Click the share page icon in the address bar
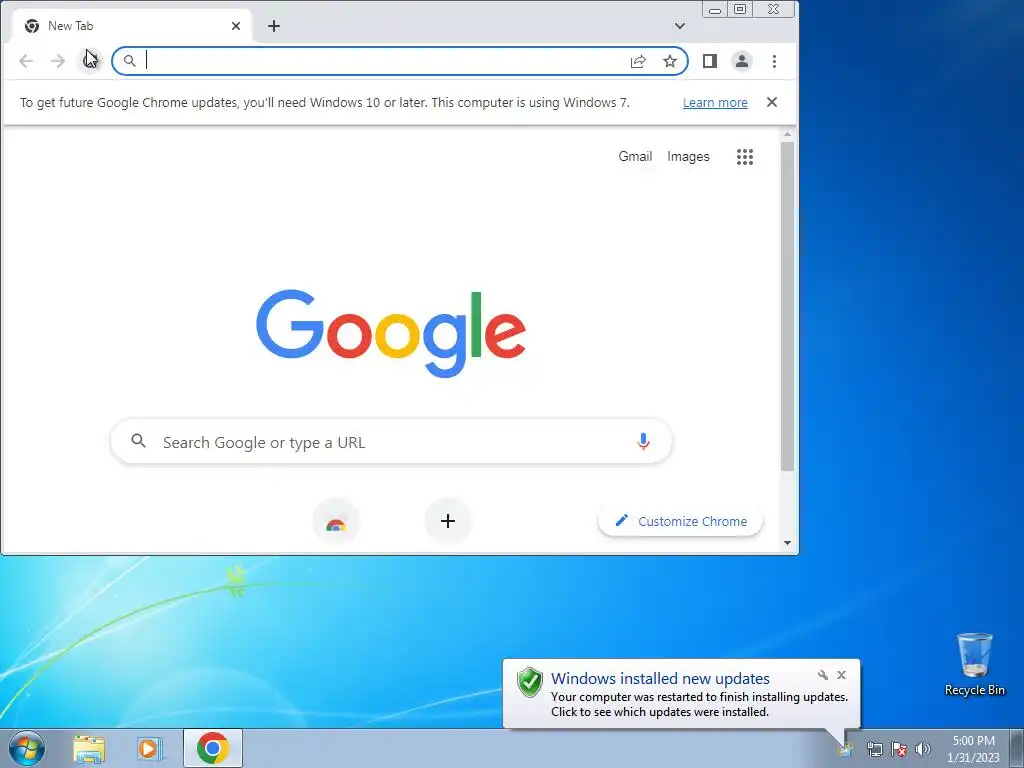Viewport: 1024px width, 768px height. point(638,61)
